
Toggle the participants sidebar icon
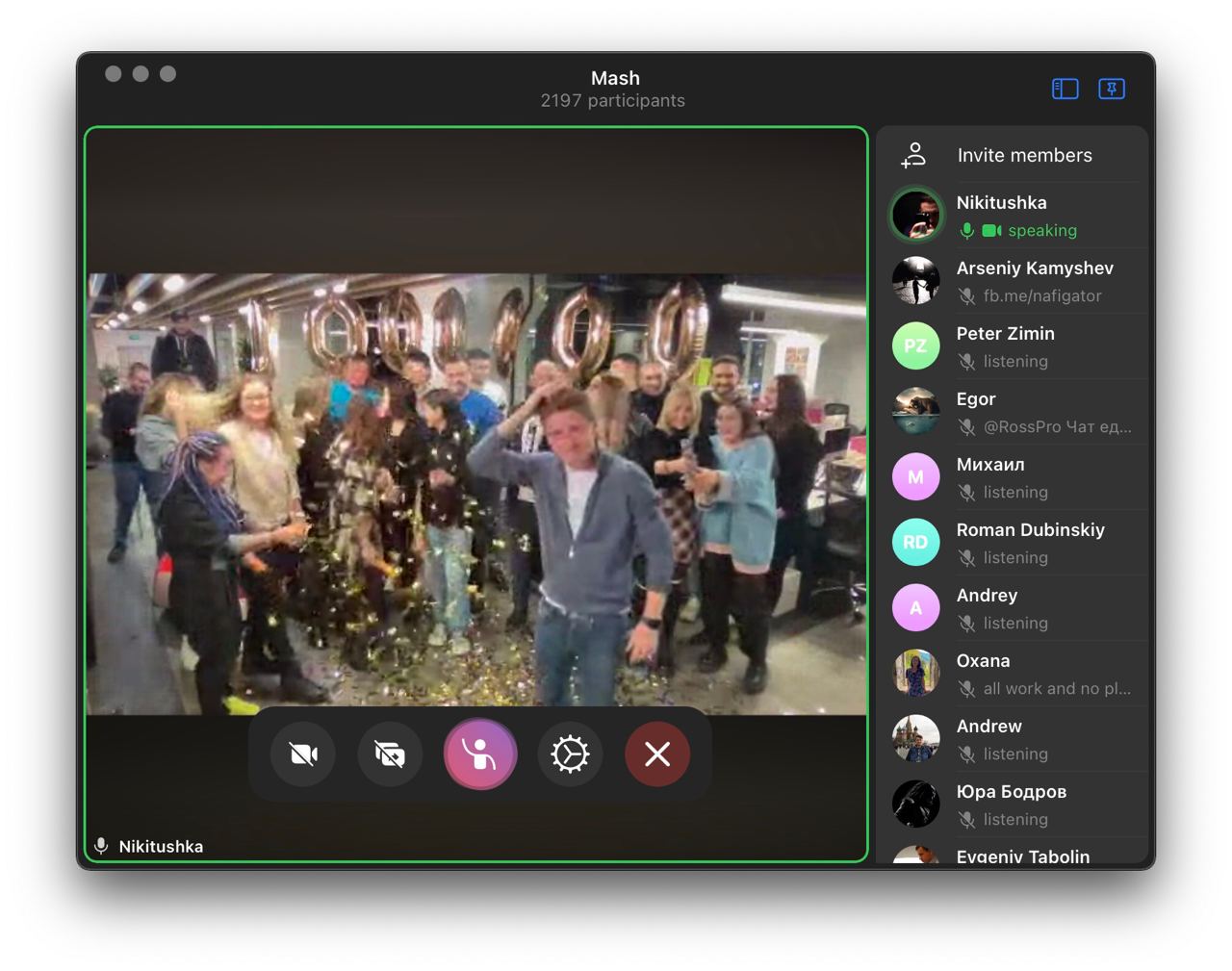1065,89
